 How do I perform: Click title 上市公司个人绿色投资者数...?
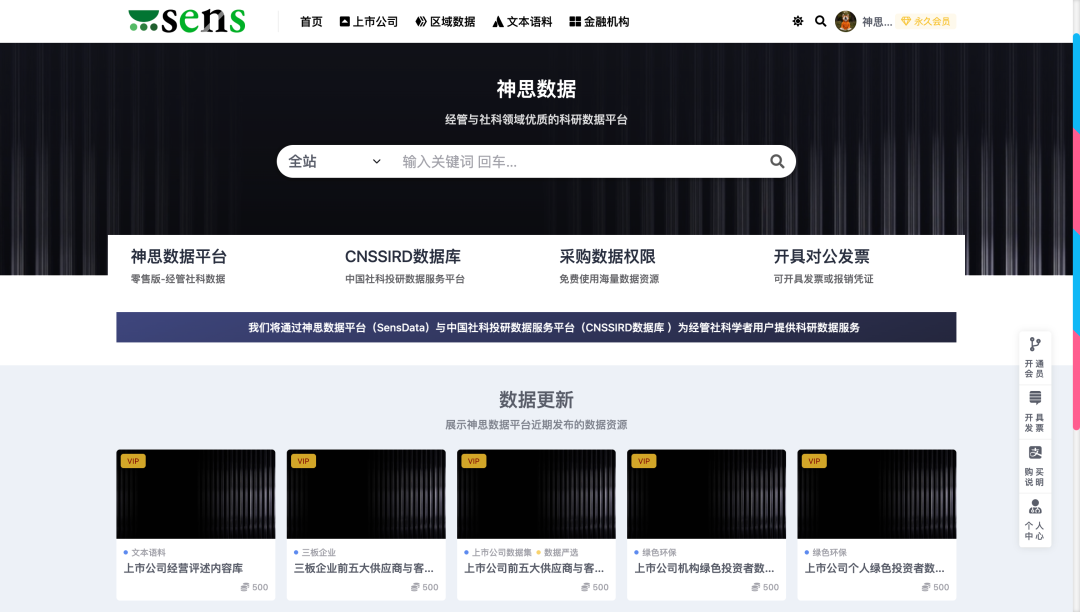(x=875, y=568)
